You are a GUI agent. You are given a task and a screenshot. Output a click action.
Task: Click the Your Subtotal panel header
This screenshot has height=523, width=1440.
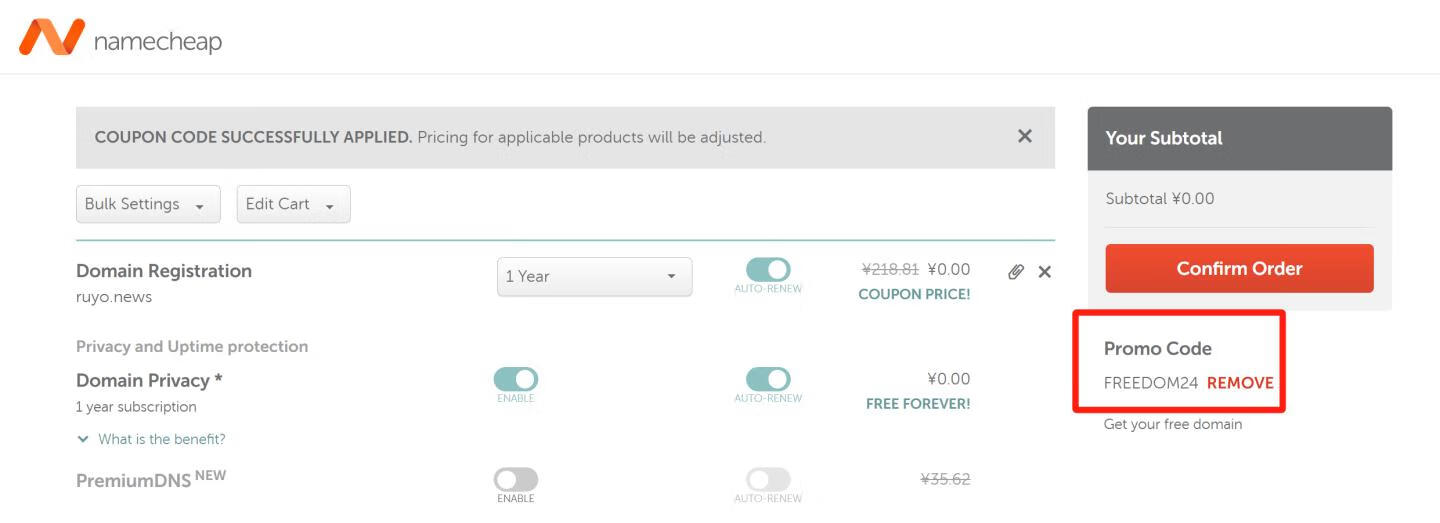[x=1239, y=138]
